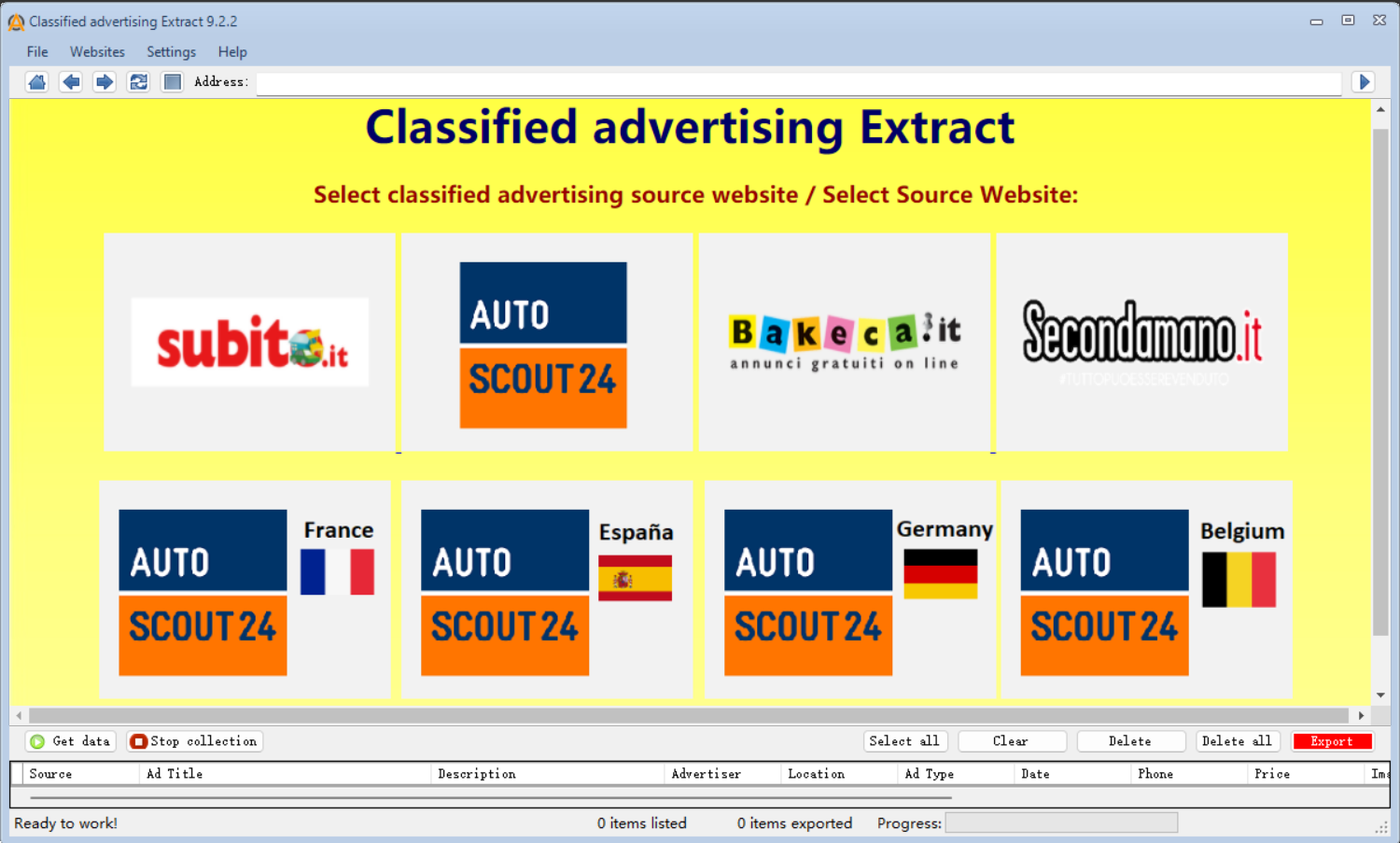Select the Subito.it source website

coord(249,343)
